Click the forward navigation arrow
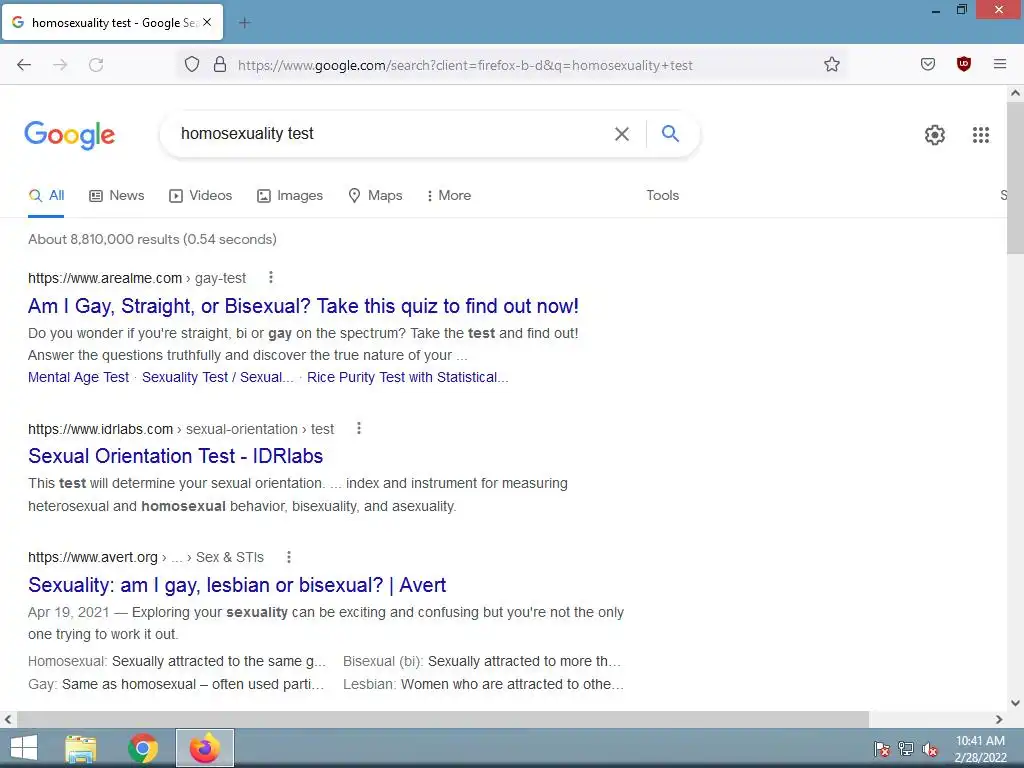This screenshot has width=1024, height=768. click(x=60, y=65)
